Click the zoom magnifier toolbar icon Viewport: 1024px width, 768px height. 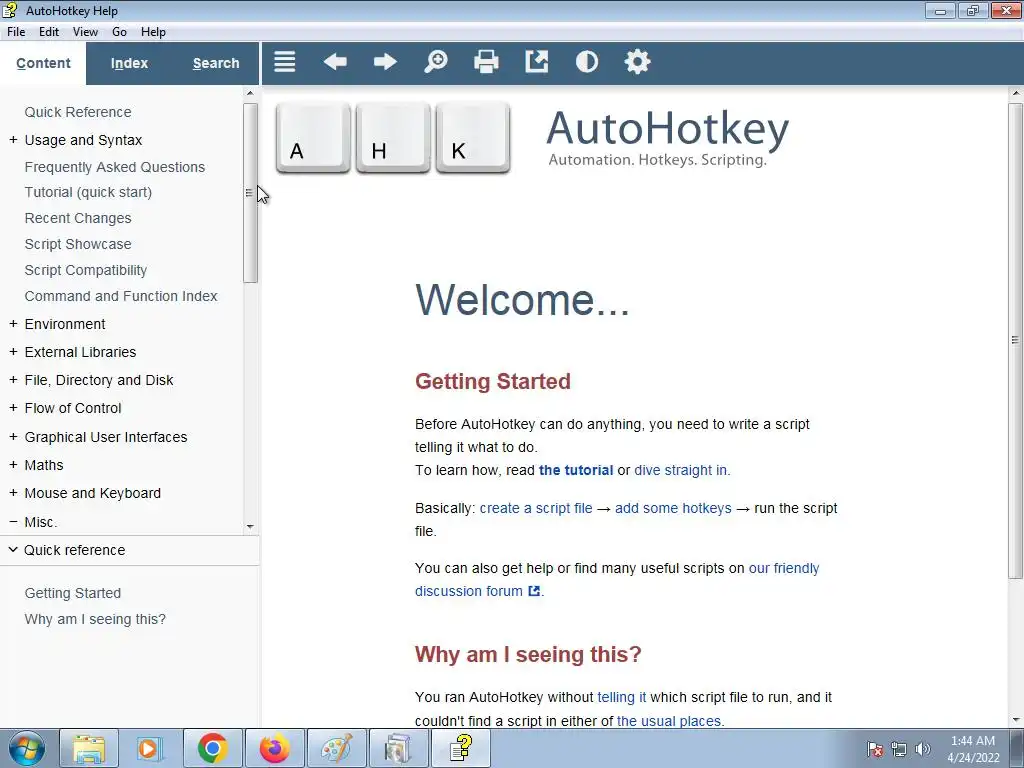[x=436, y=62]
